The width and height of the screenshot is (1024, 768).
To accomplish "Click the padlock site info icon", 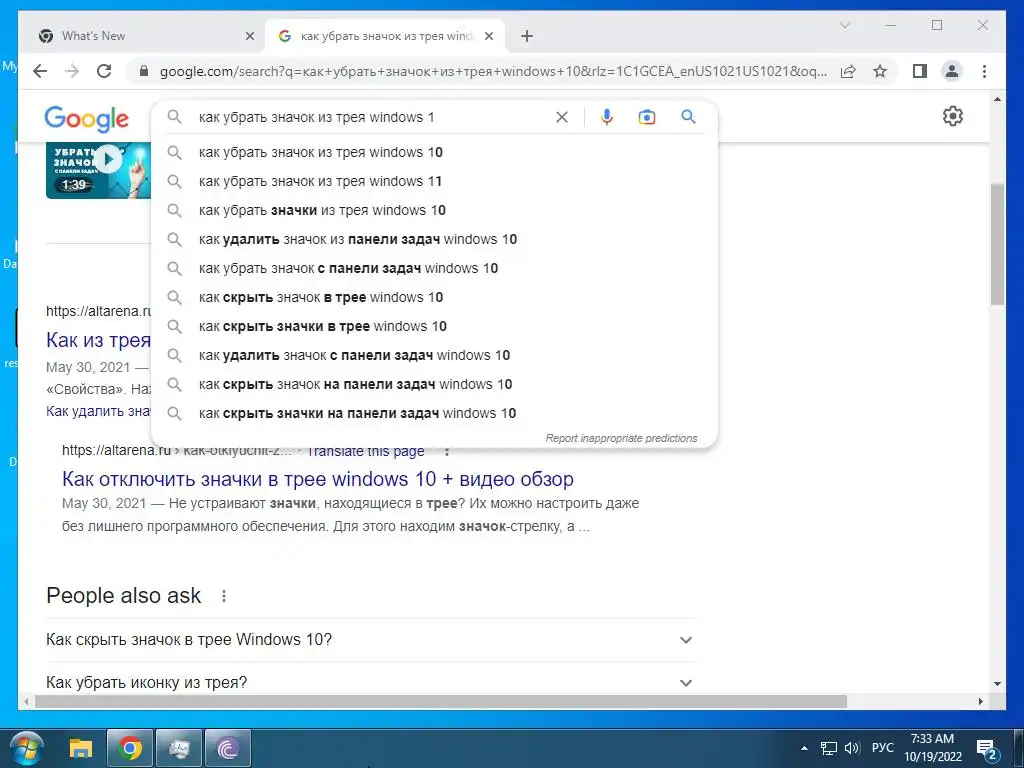I will pos(144,71).
